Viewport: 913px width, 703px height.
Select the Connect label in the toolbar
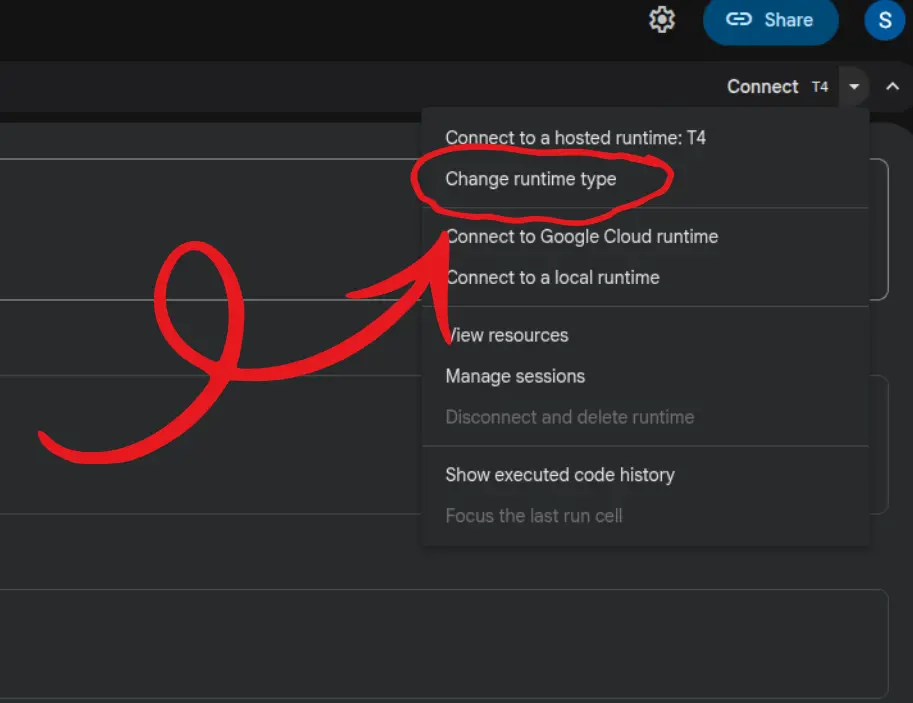pos(762,87)
